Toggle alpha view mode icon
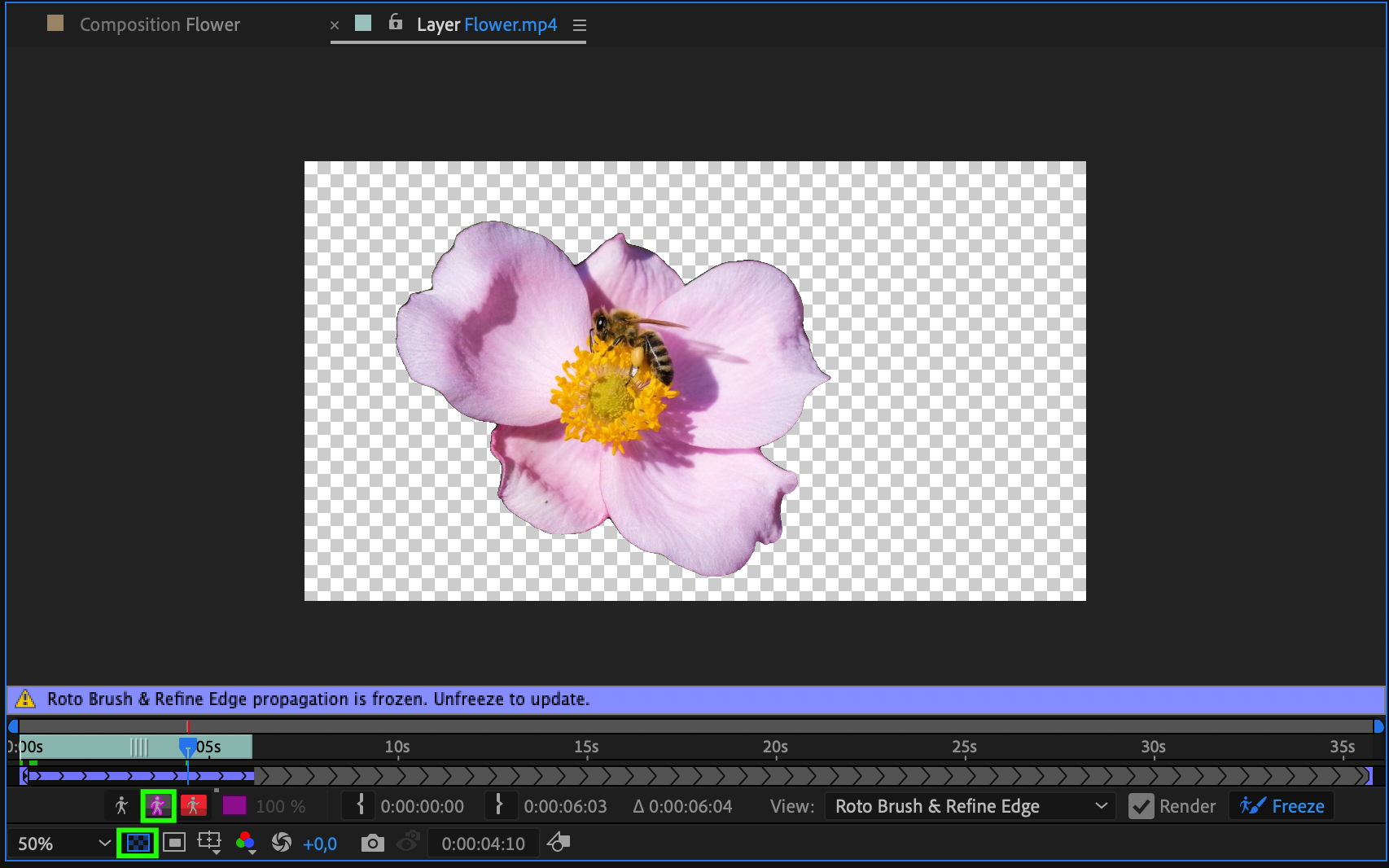This screenshot has height=868, width=1389. 121,806
